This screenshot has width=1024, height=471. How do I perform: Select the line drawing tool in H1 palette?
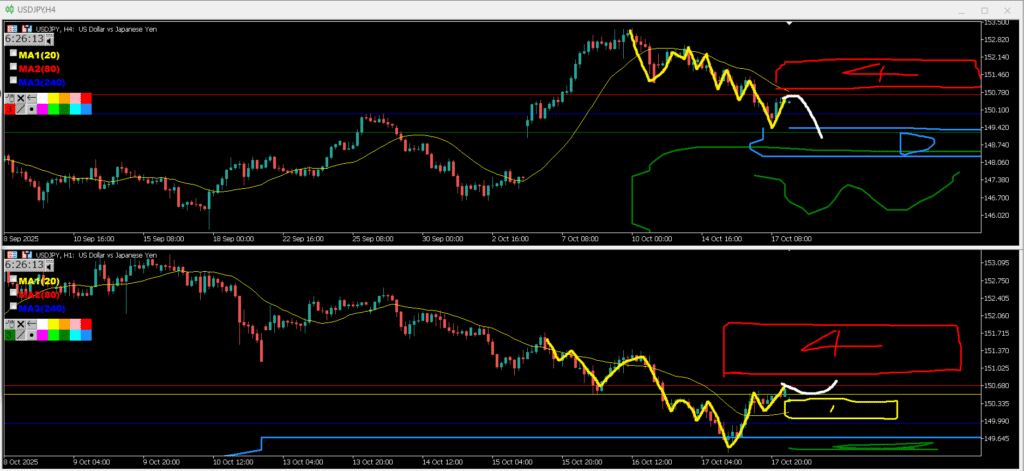click(x=22, y=336)
